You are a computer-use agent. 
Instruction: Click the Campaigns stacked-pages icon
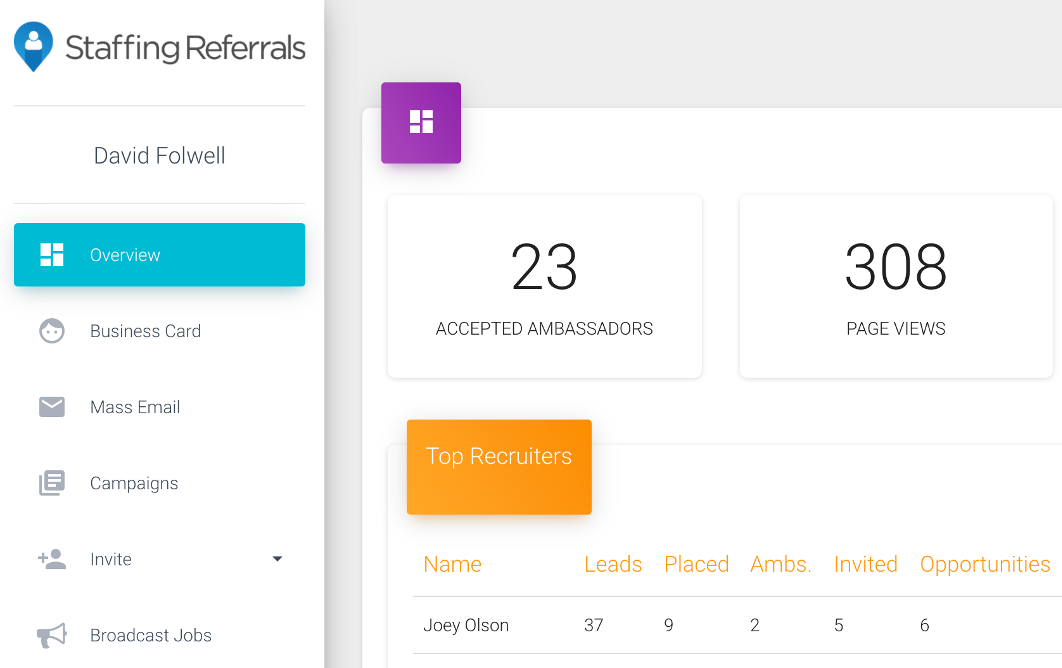click(51, 483)
